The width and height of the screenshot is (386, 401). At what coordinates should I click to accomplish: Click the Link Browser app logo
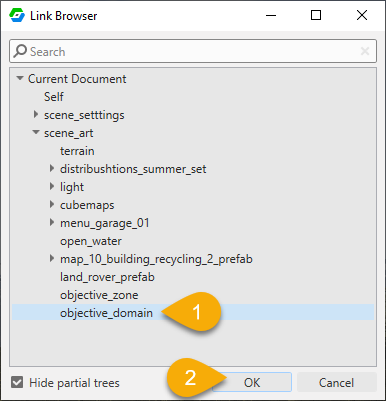(x=17, y=15)
